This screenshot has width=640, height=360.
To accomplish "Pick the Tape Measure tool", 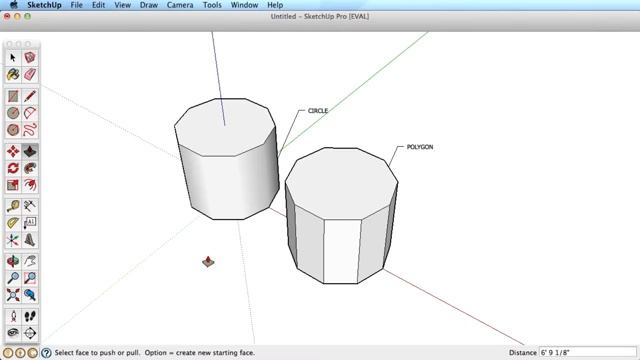I will coord(13,206).
